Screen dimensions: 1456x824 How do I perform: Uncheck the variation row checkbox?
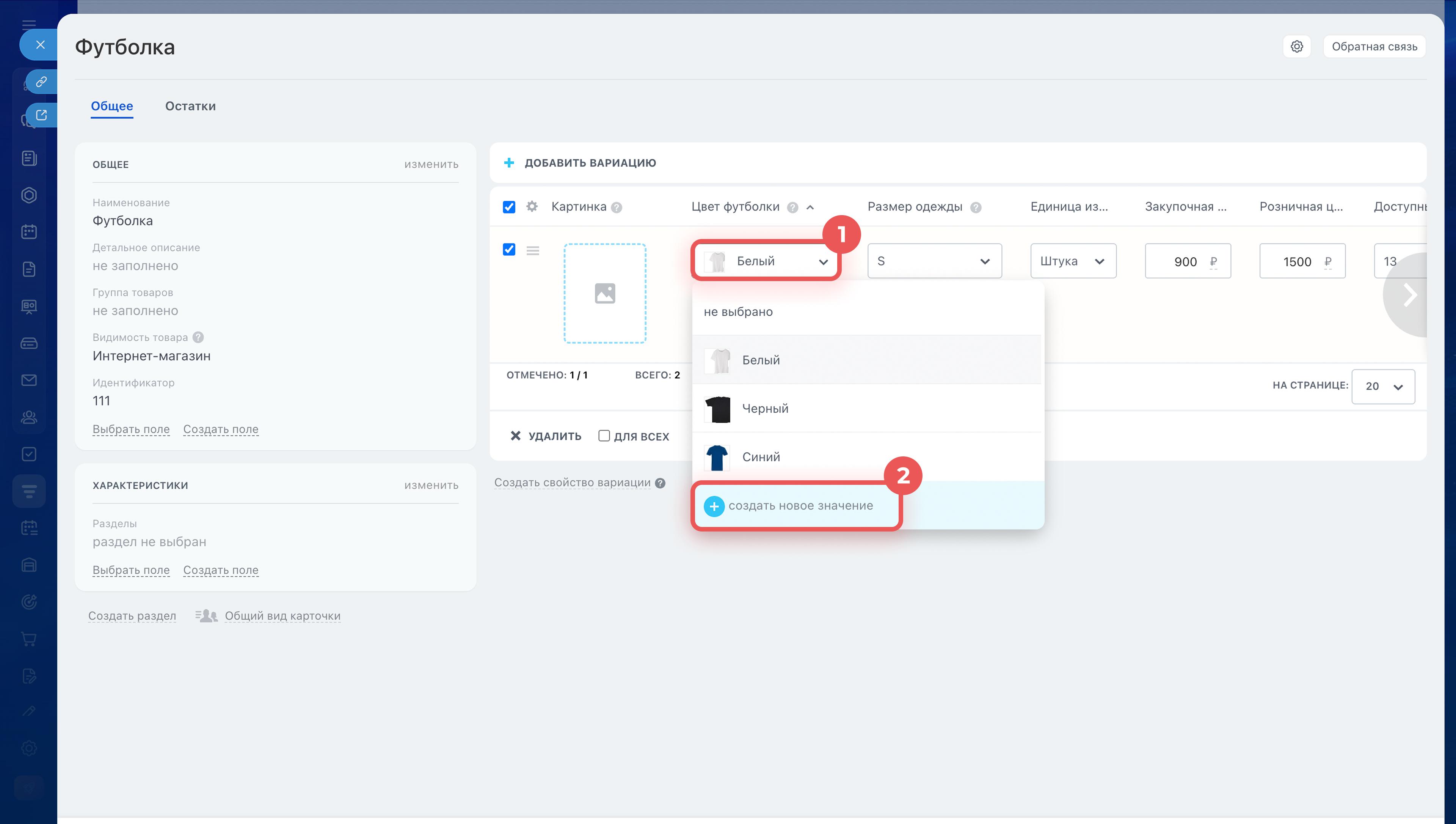(509, 250)
